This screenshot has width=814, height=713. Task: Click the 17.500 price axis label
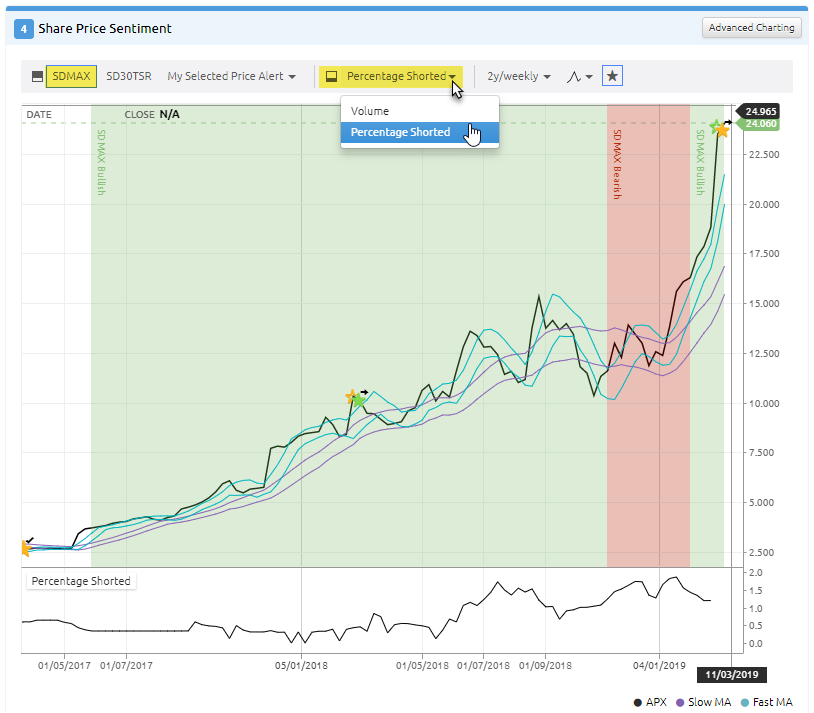[x=764, y=254]
